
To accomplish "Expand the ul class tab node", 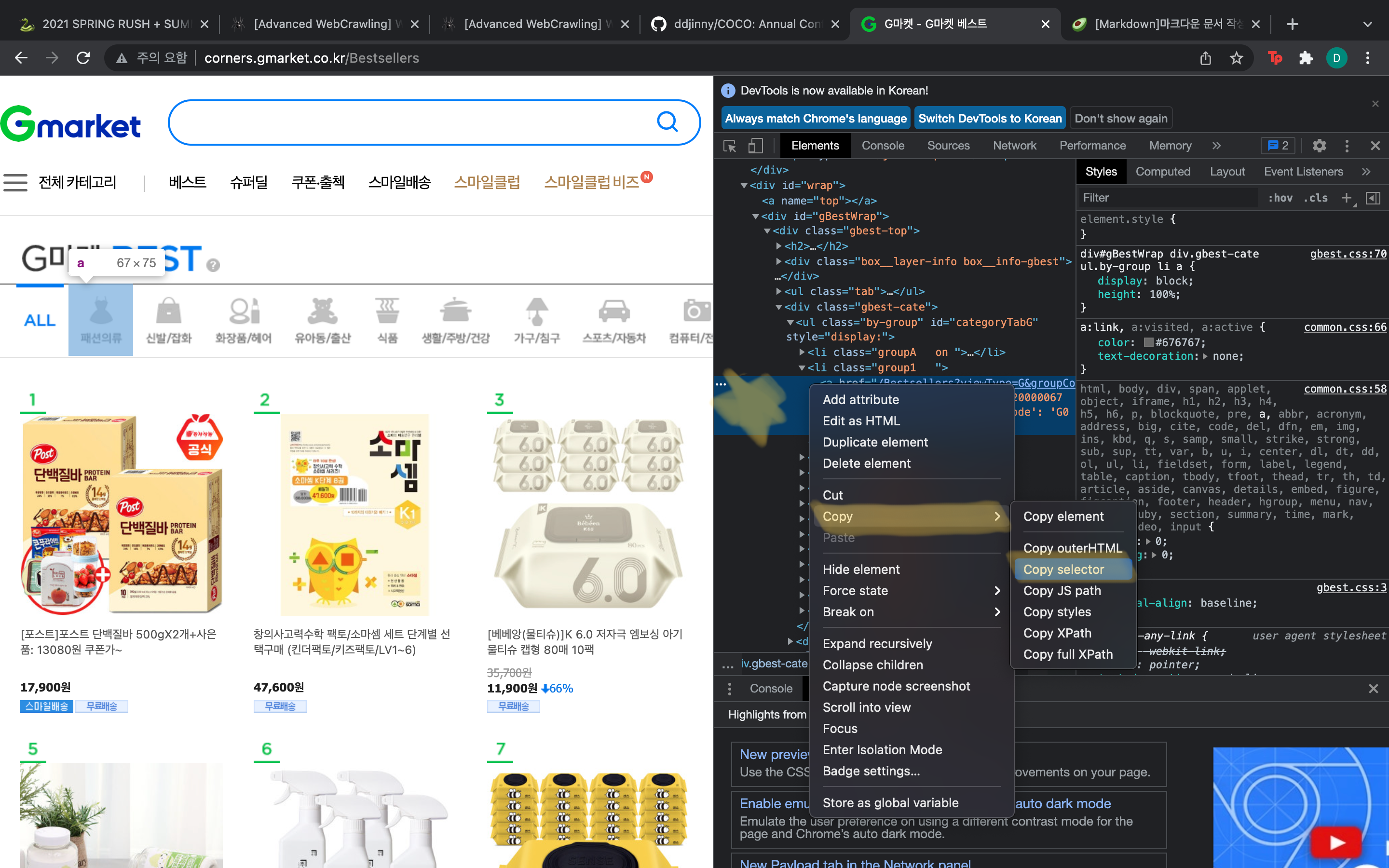I will 779,292.
